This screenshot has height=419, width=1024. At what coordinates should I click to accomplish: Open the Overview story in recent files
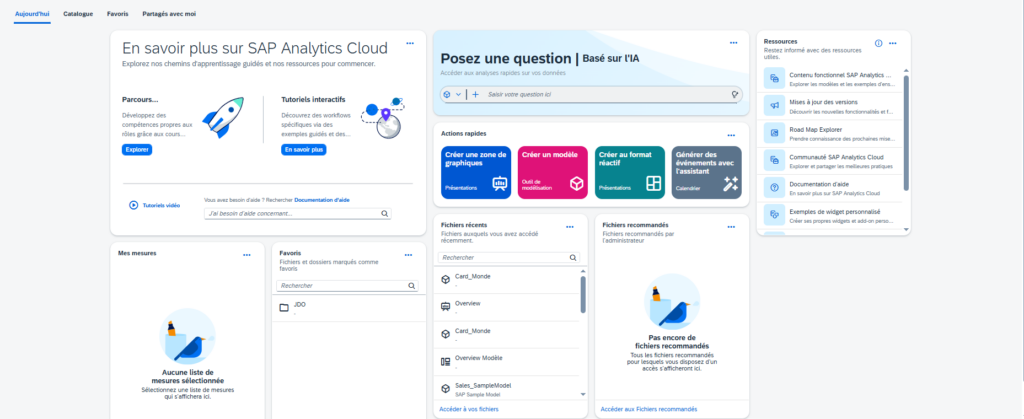(506, 307)
